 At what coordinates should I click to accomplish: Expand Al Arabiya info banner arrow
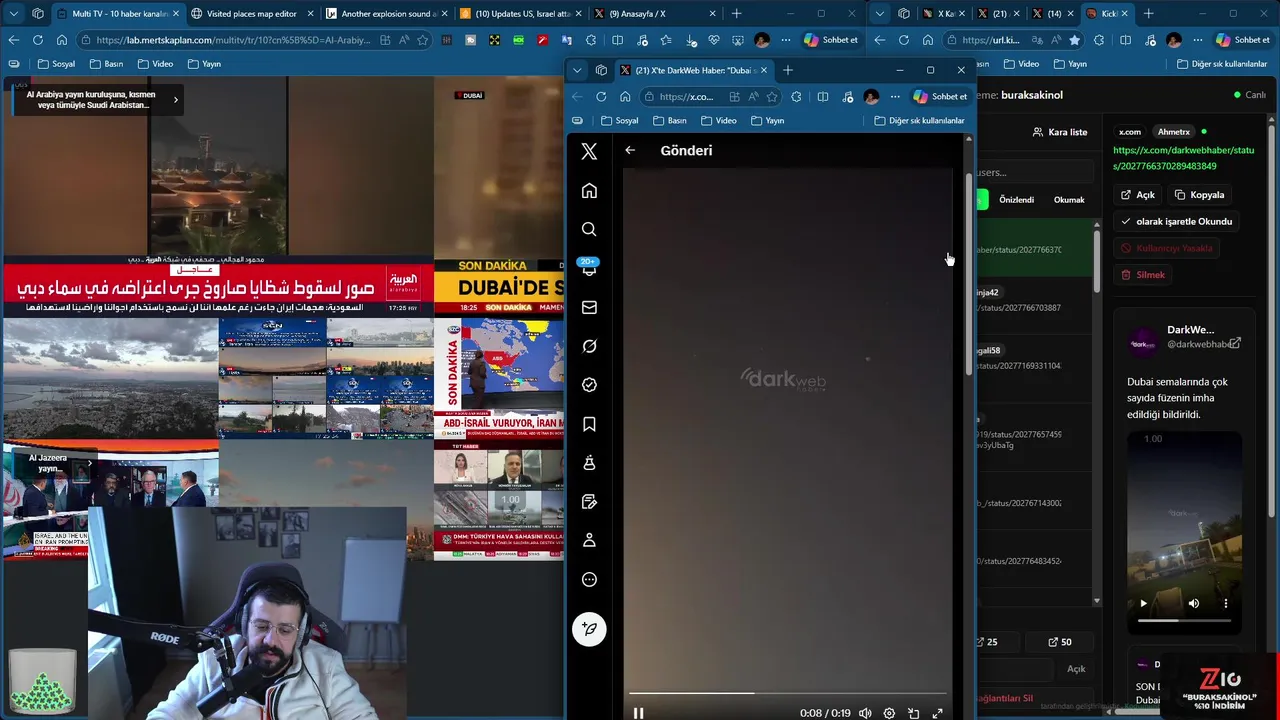[175, 99]
